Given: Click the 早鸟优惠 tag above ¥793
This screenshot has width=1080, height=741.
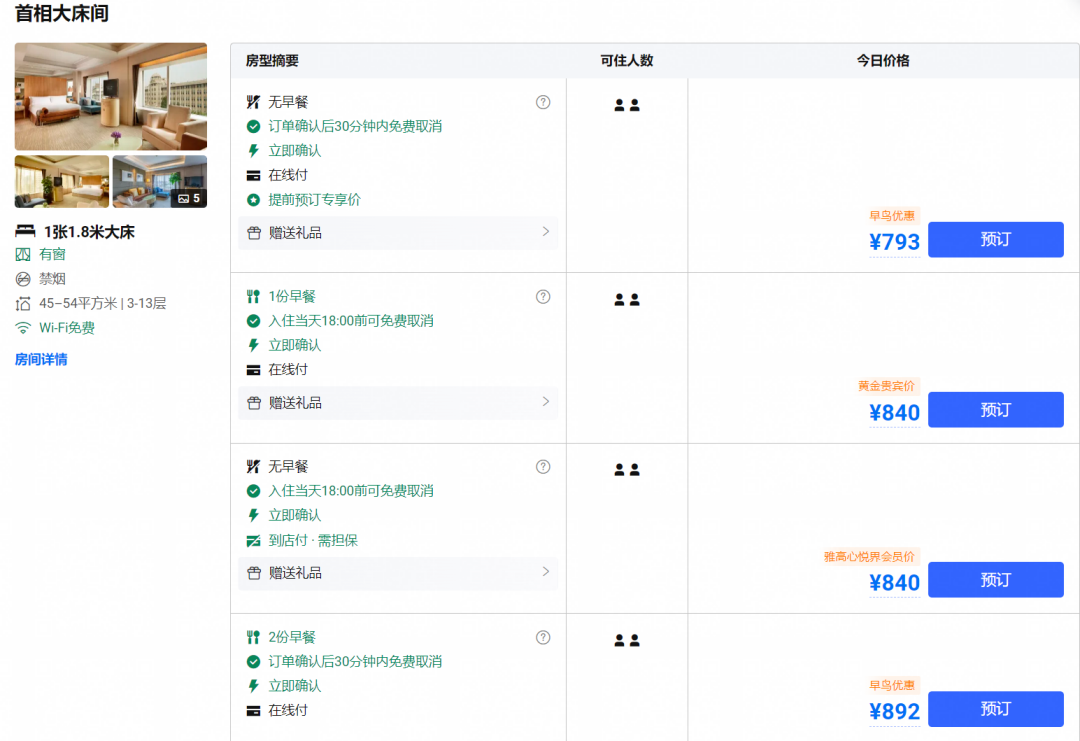Looking at the screenshot, I should (x=892, y=216).
